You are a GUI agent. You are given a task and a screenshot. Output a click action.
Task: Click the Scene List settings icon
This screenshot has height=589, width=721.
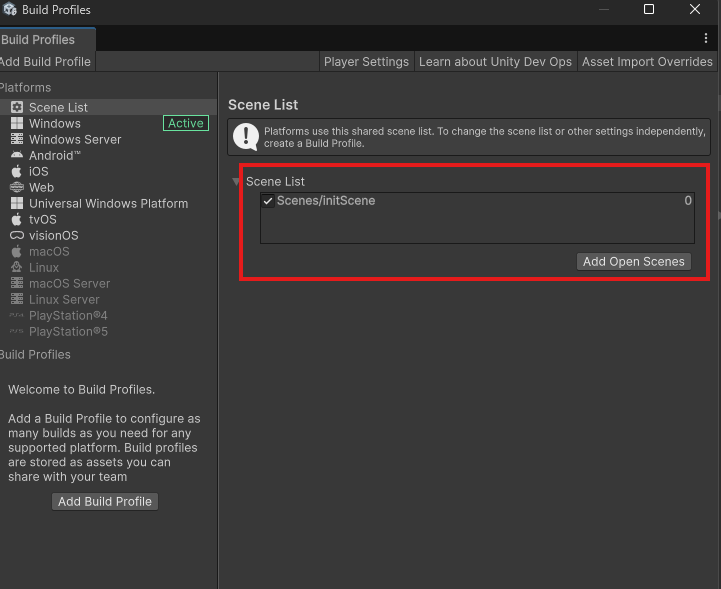click(x=17, y=107)
